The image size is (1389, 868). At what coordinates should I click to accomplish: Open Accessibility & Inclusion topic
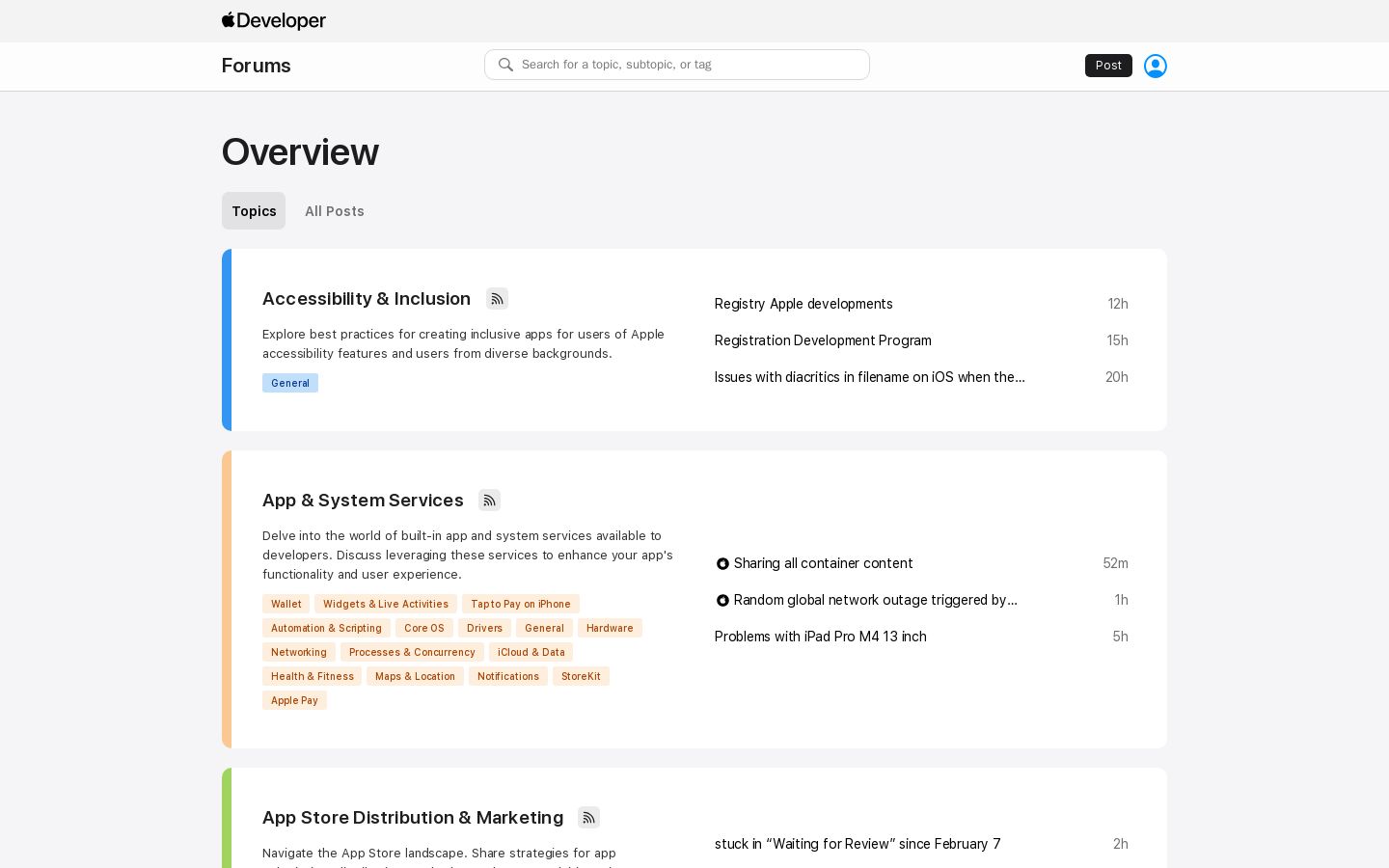pyautogui.click(x=367, y=299)
